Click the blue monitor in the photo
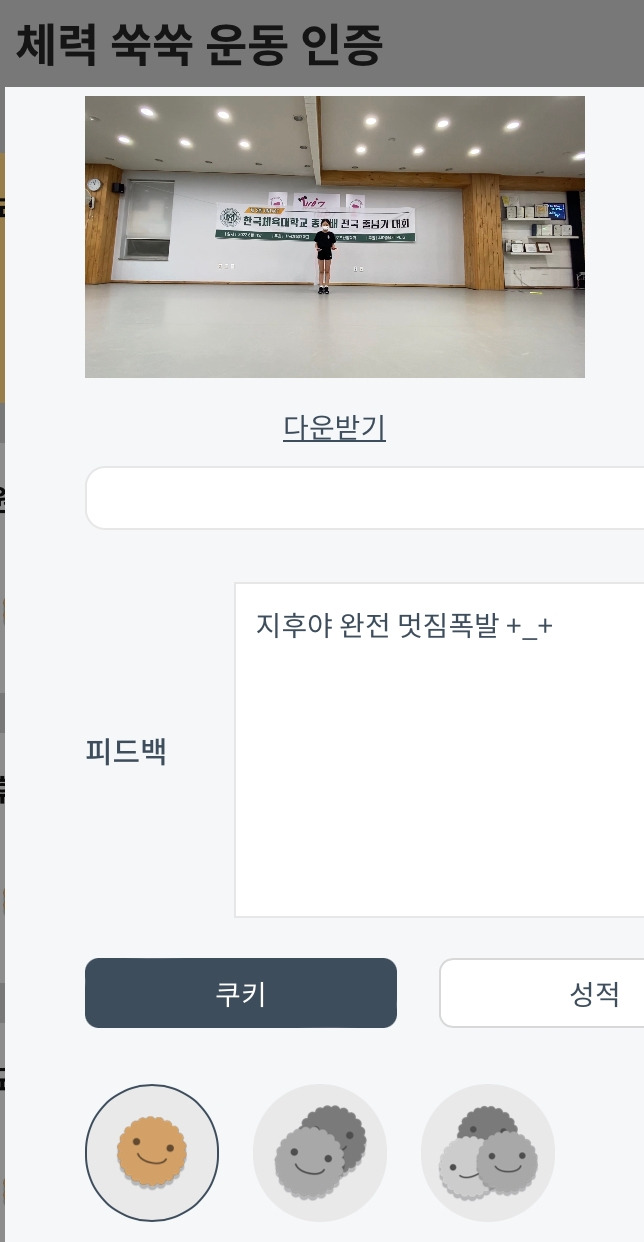This screenshot has height=1242, width=644. tap(555, 211)
